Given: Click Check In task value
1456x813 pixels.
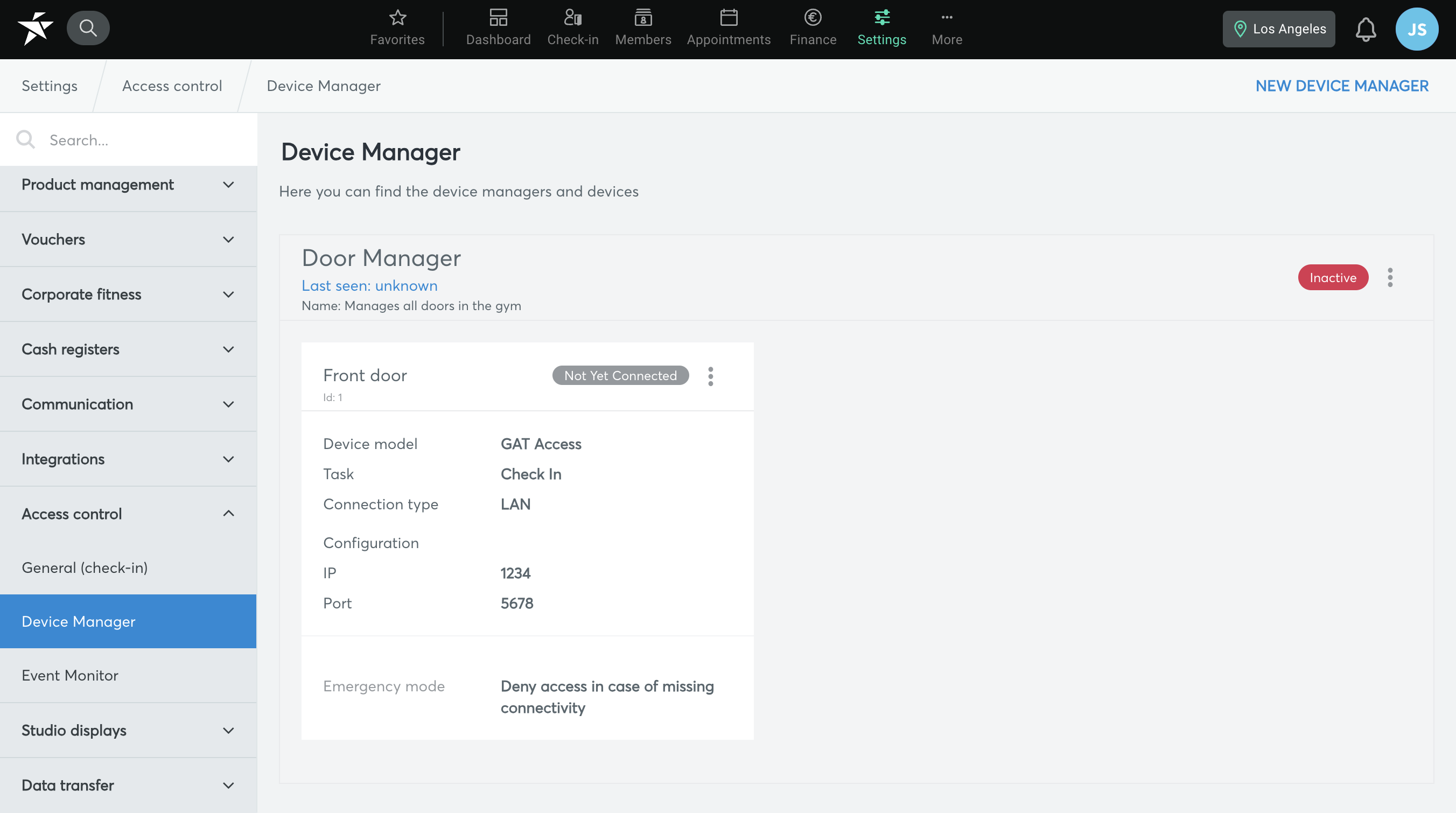Looking at the screenshot, I should [x=531, y=474].
